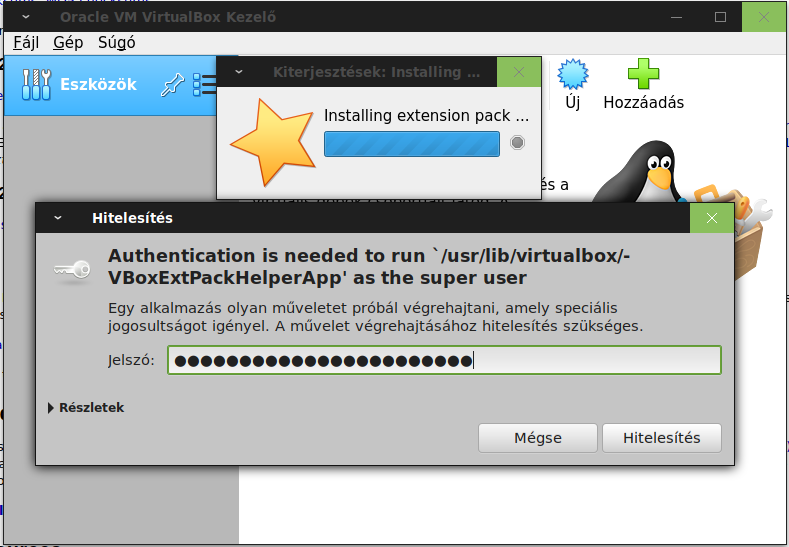Click the green plus Hozzáadás icon
The width and height of the screenshot is (789, 547).
(643, 74)
